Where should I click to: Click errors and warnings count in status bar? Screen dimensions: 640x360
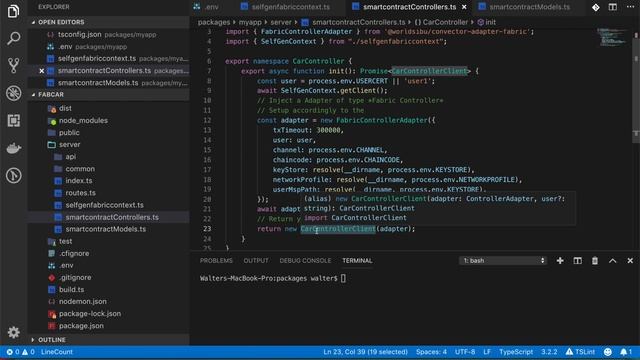(x=20, y=352)
